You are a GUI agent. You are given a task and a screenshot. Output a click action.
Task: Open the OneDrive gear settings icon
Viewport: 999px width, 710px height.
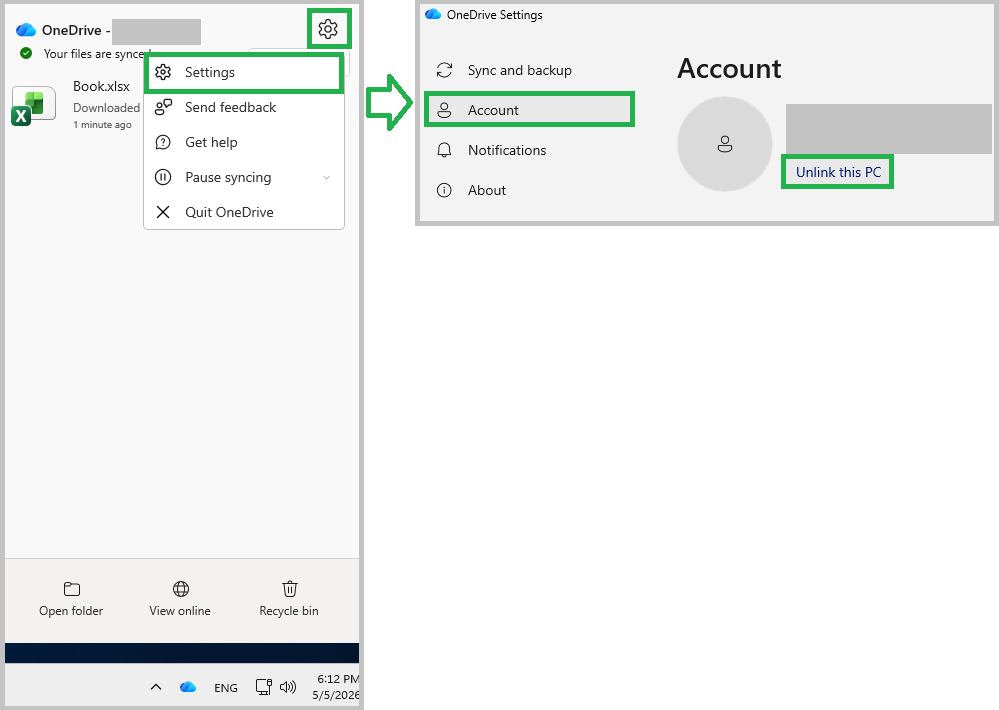[328, 29]
